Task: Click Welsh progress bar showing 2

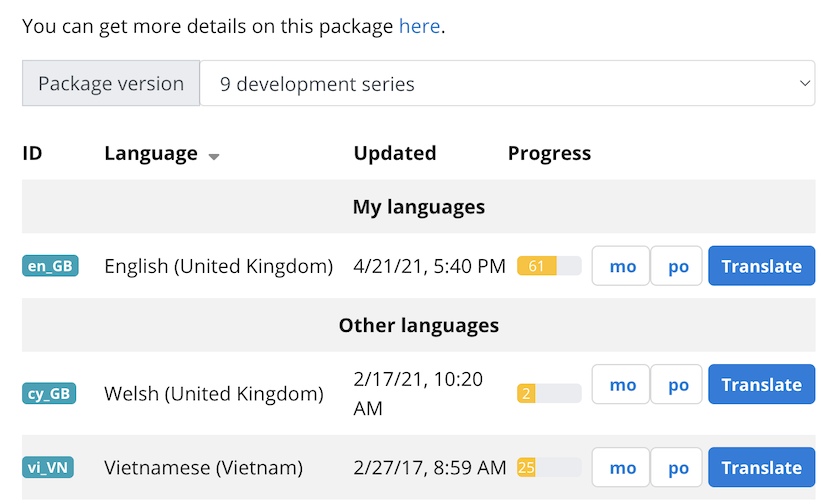Action: pyautogui.click(x=549, y=394)
